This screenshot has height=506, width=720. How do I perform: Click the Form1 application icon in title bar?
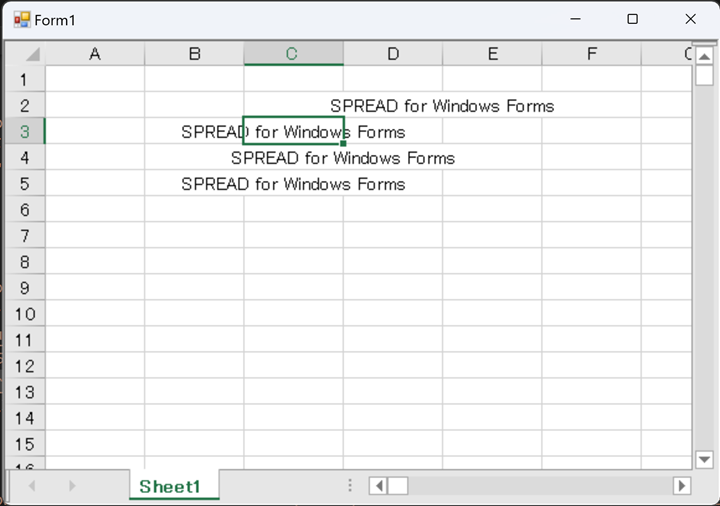click(22, 20)
